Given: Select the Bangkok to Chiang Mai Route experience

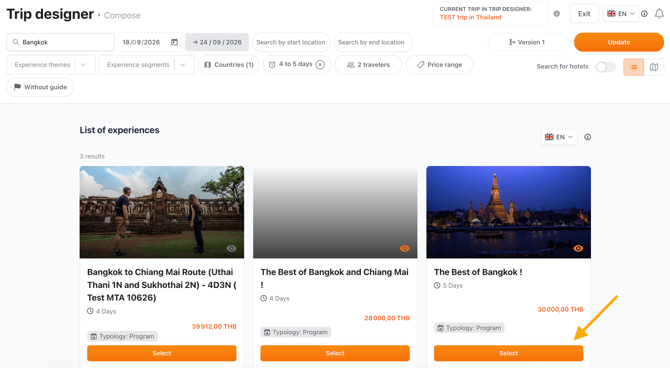Looking at the screenshot, I should point(162,353).
